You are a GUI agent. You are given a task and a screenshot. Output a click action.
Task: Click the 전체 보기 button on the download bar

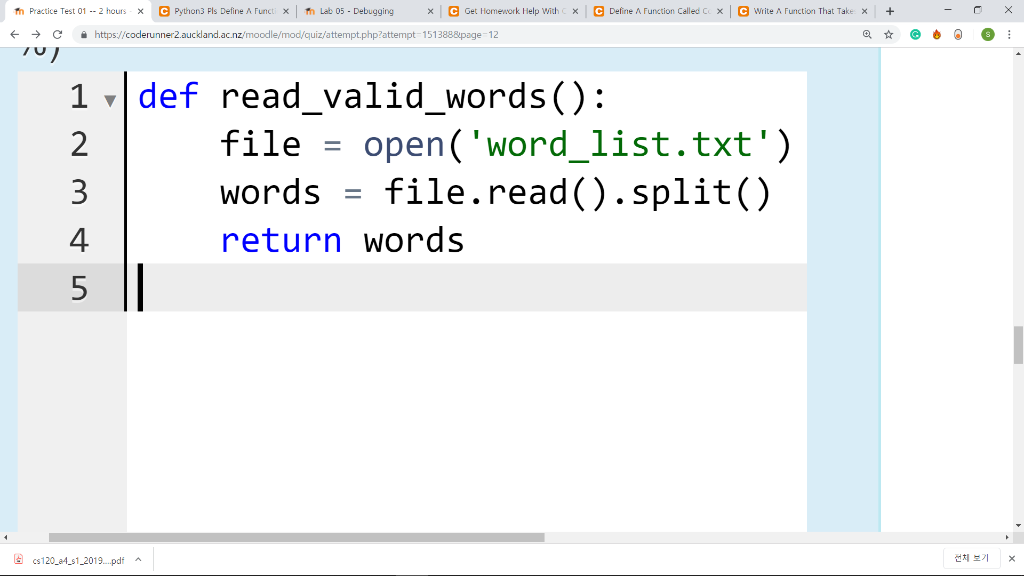(969, 558)
